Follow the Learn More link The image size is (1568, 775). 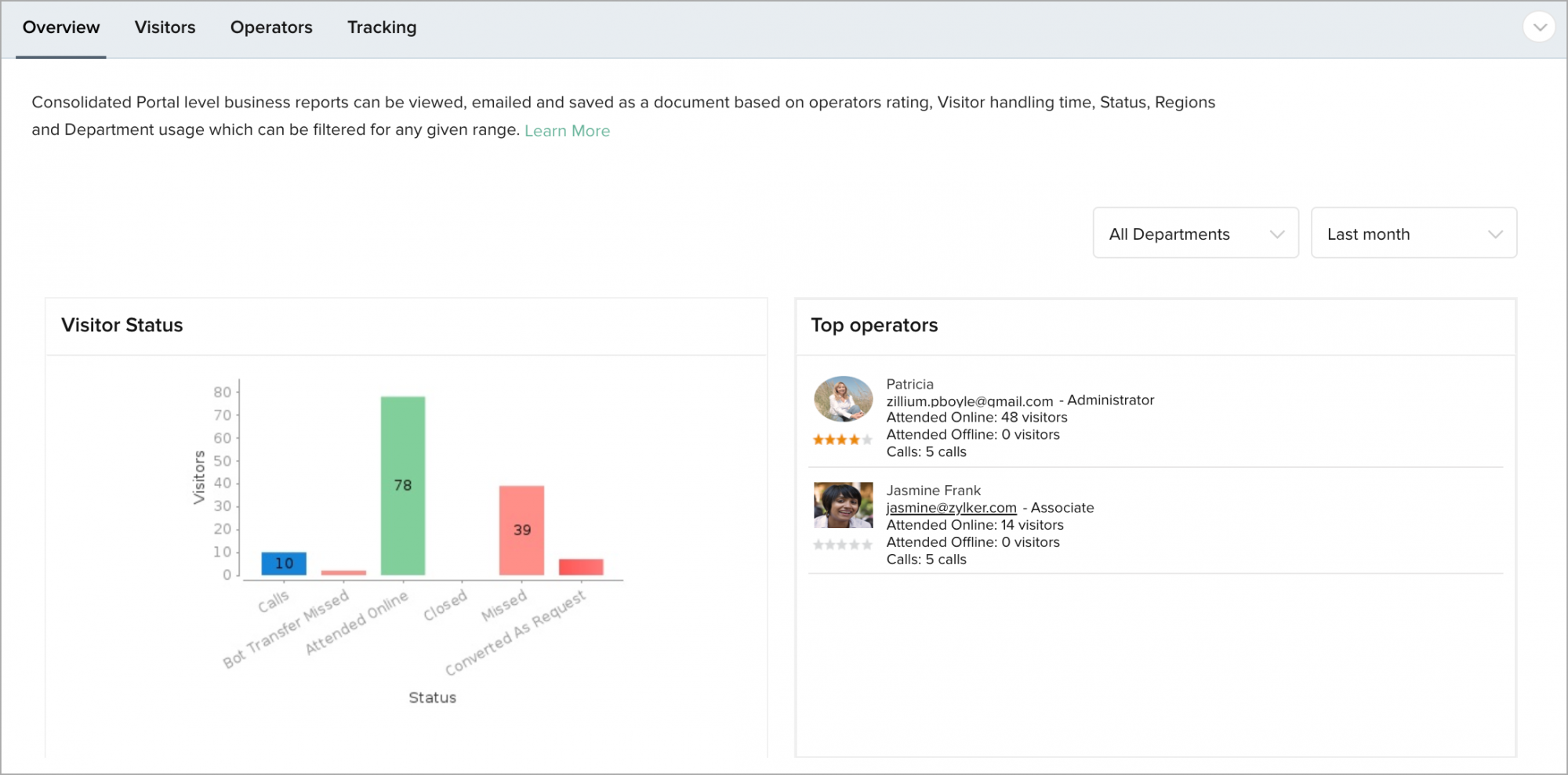click(567, 131)
